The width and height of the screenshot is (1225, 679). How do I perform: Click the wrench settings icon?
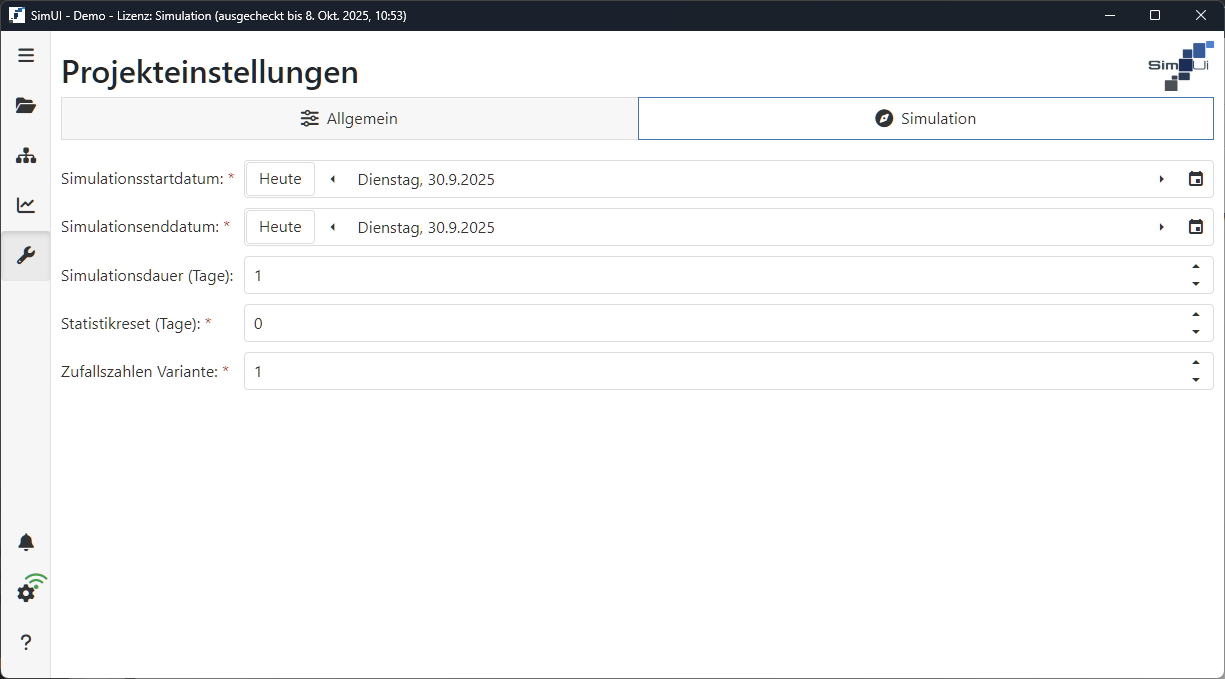pyautogui.click(x=26, y=255)
